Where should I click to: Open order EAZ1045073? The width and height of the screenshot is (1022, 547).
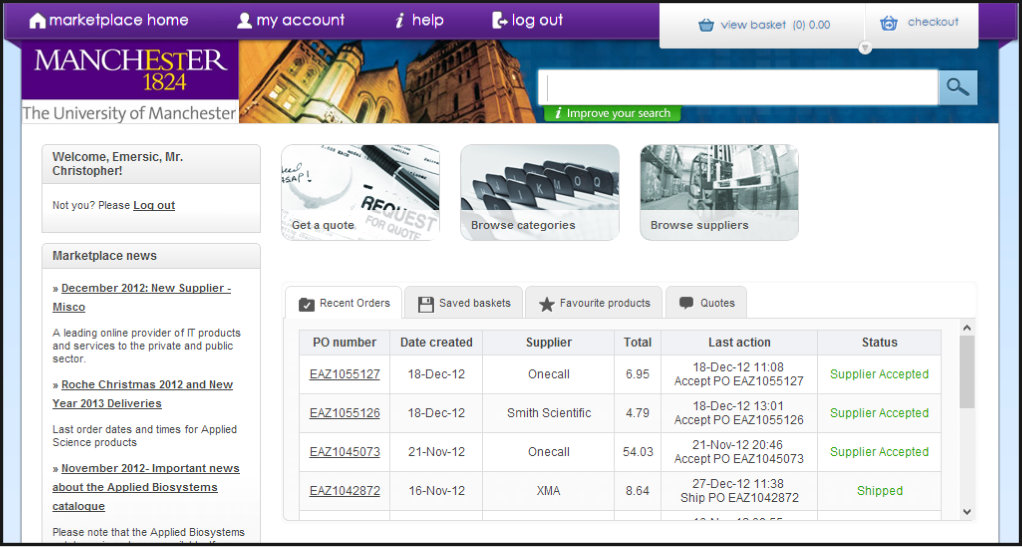pyautogui.click(x=345, y=452)
